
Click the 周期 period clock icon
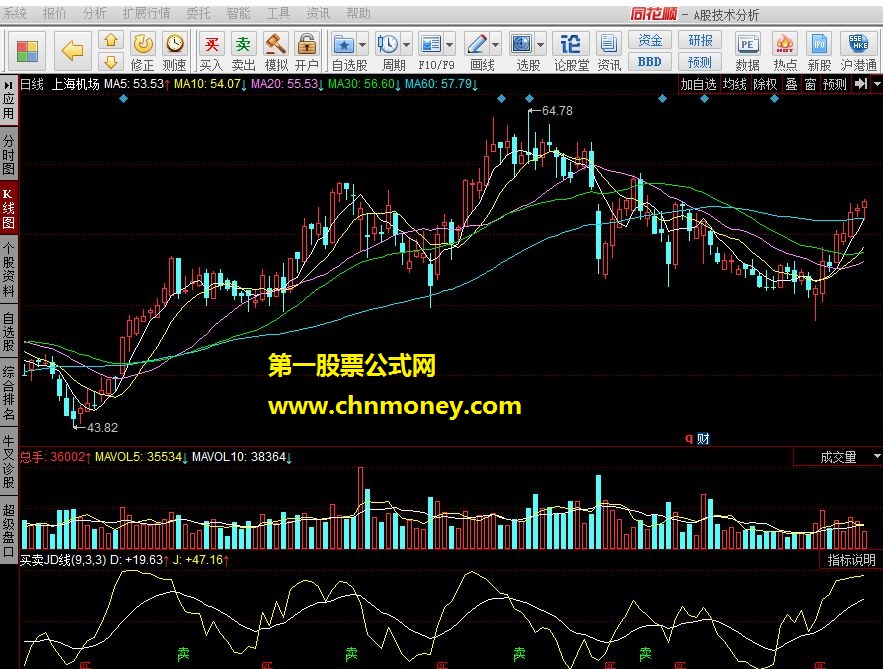tap(387, 44)
